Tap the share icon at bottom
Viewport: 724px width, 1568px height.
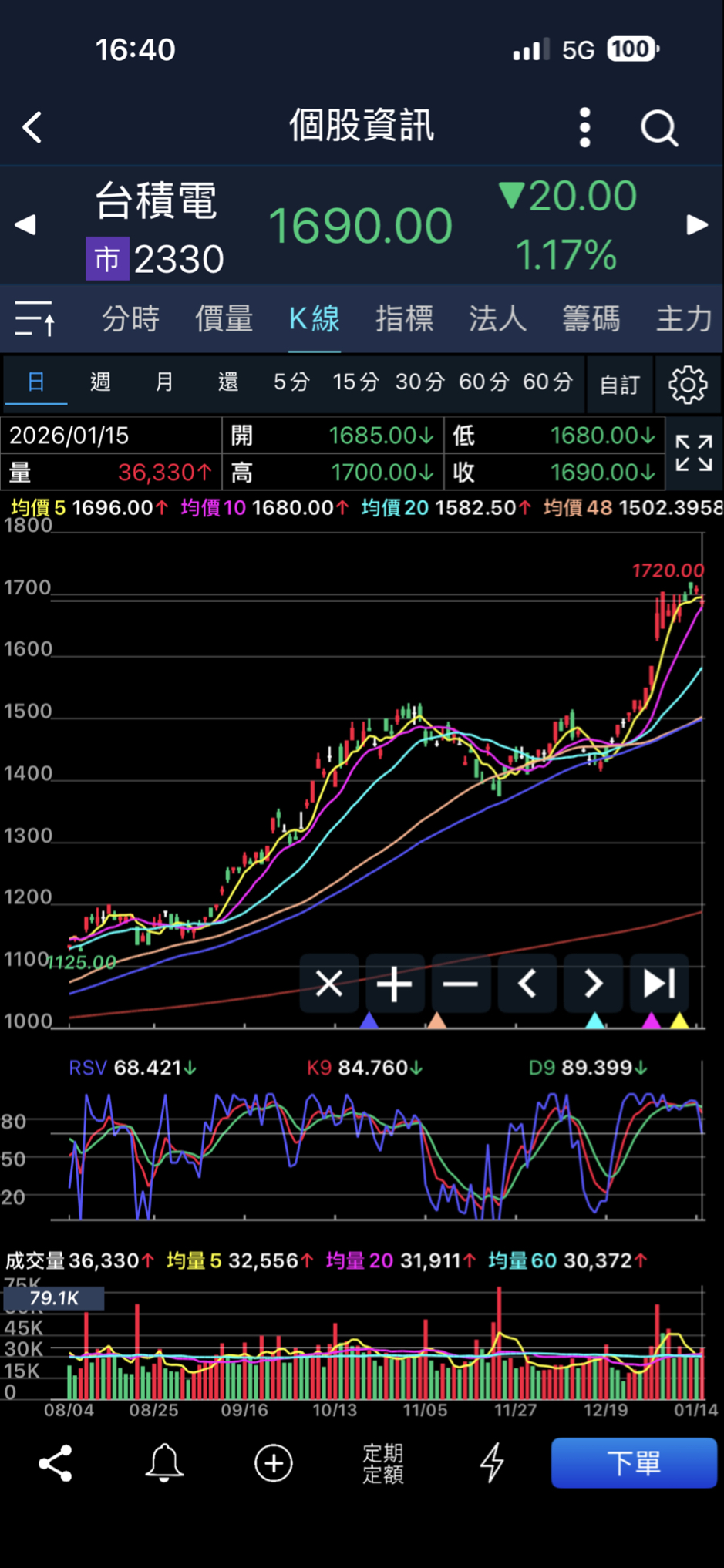pos(56,1462)
